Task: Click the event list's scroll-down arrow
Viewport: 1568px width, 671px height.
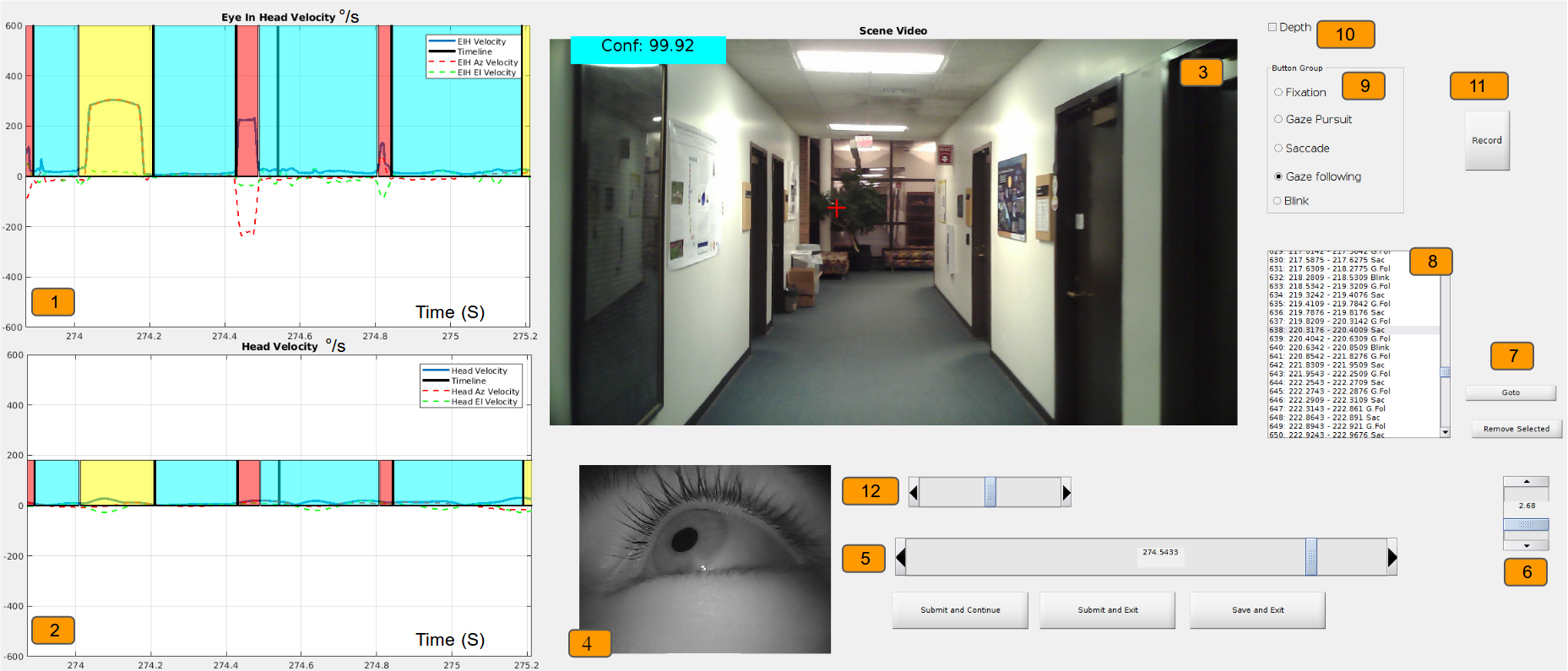Action: click(x=1446, y=432)
